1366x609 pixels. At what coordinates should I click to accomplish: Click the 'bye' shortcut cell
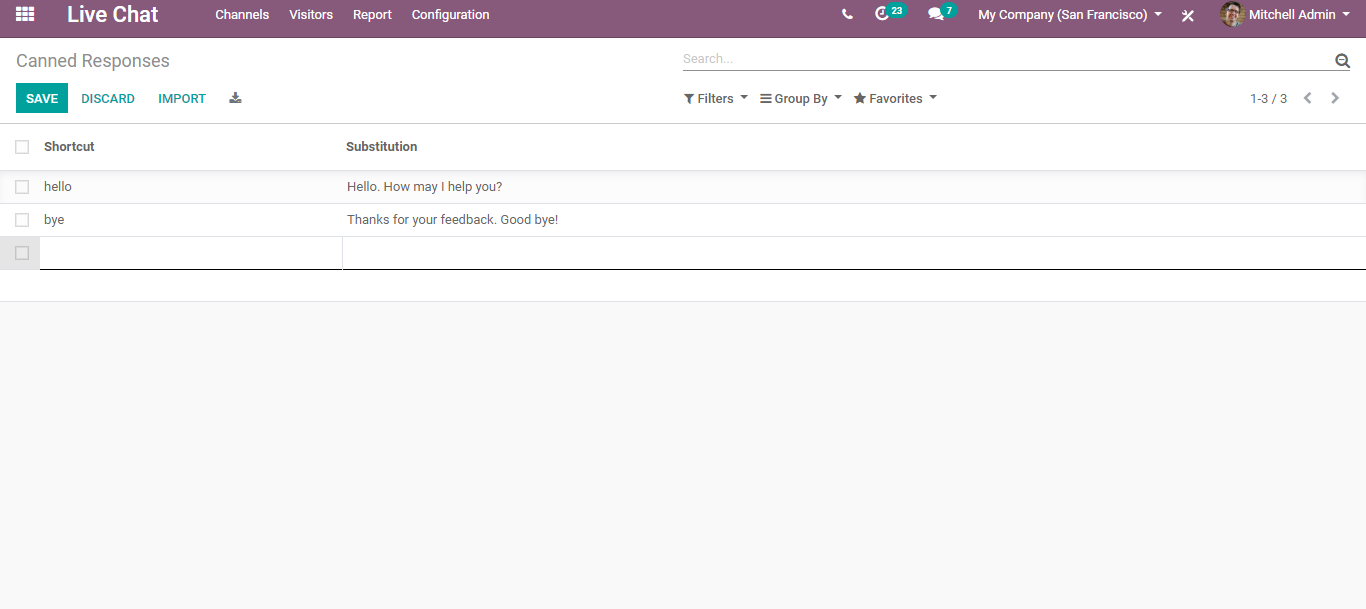tap(54, 220)
